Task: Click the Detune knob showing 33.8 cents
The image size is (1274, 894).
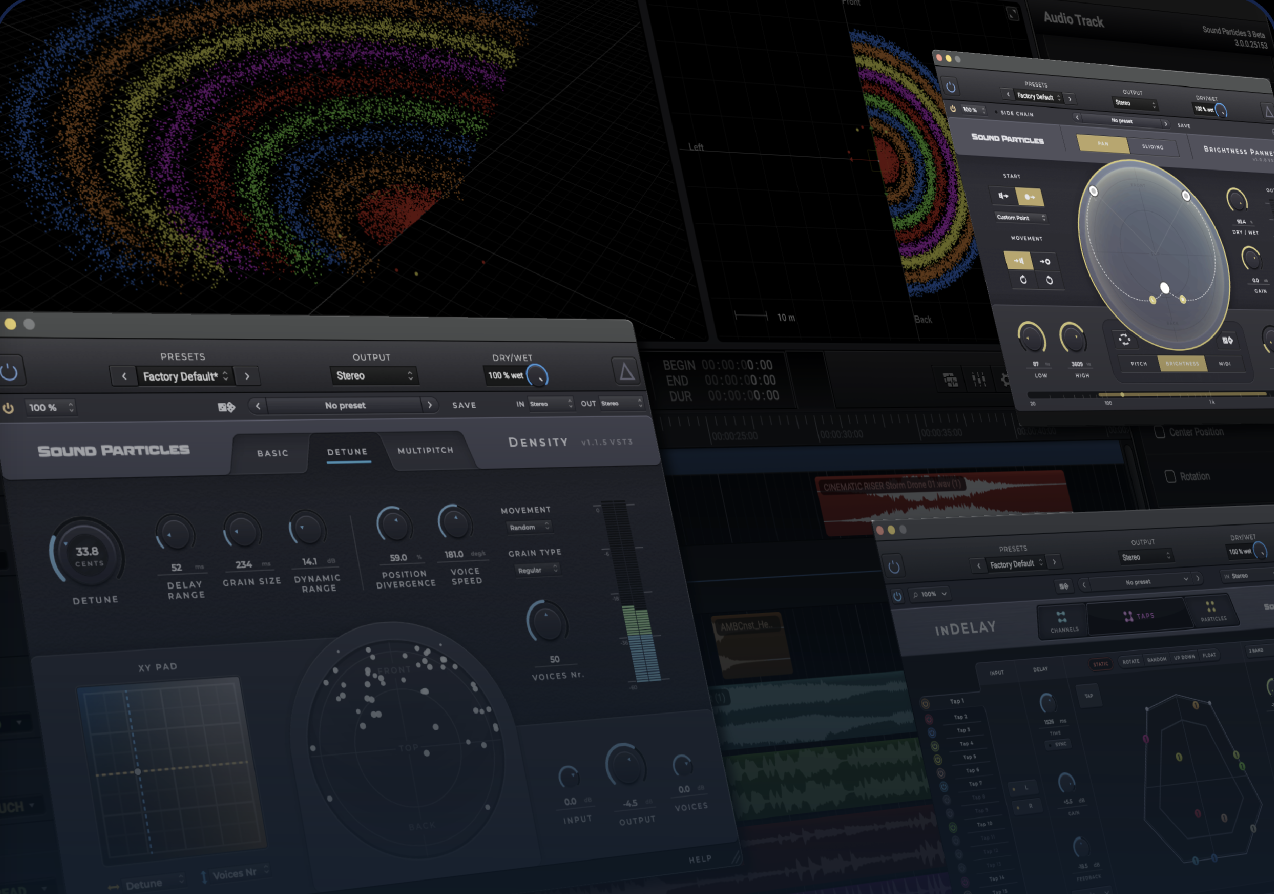Action: tap(87, 556)
